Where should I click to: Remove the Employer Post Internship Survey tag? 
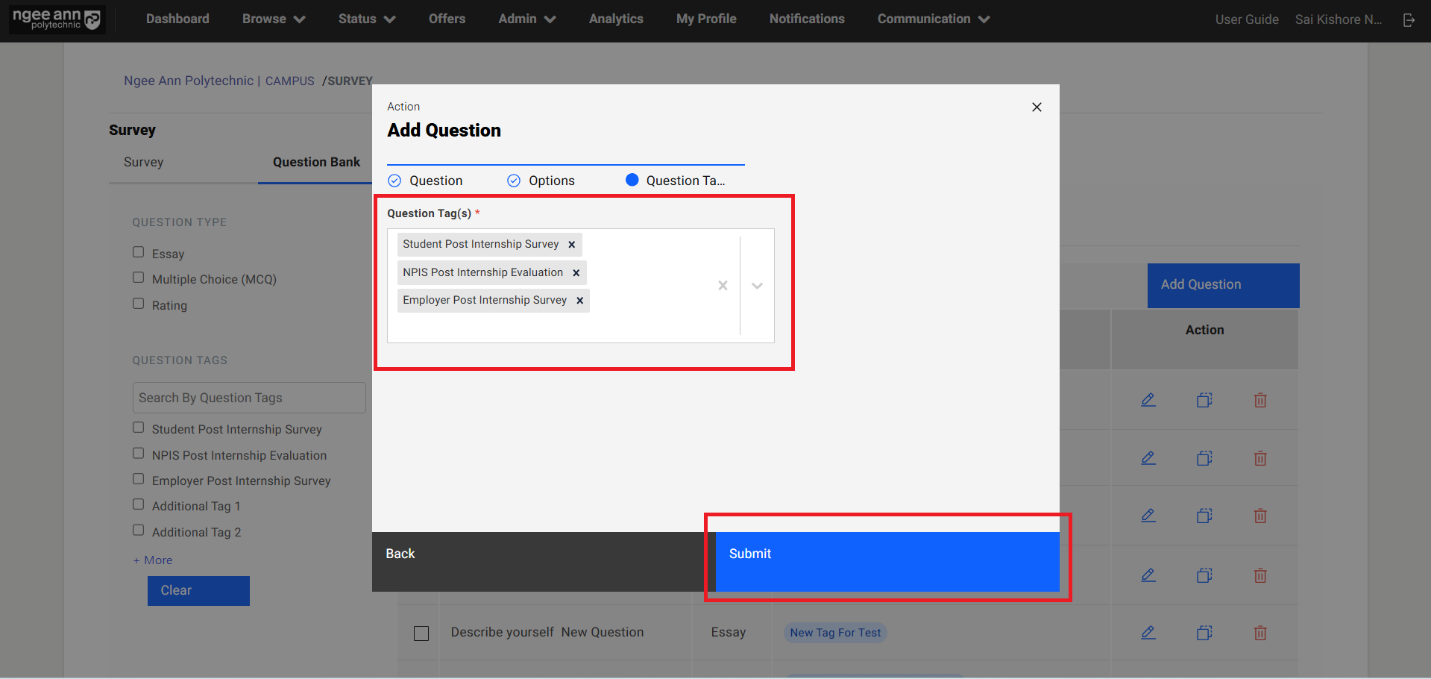pos(579,301)
